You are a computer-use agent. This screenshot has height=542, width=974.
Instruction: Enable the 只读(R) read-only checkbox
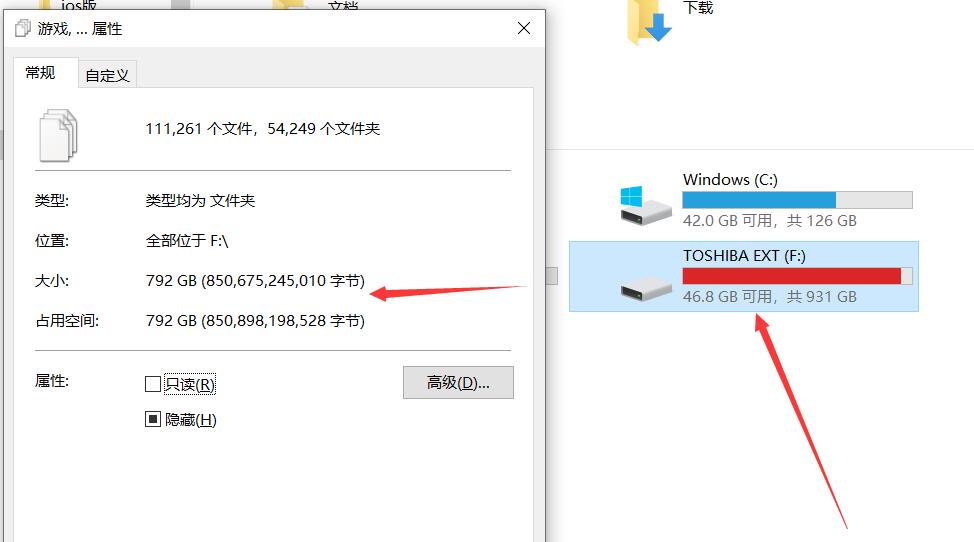153,384
